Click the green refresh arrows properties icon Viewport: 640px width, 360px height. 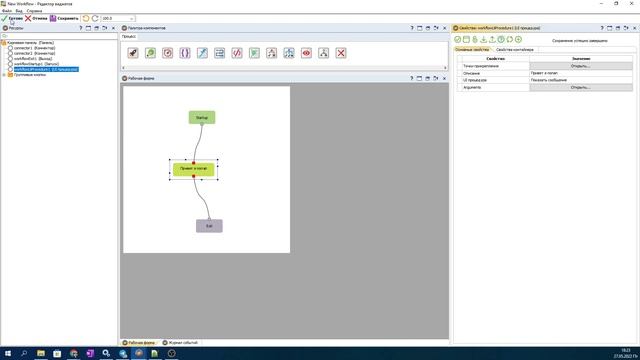(x=509, y=40)
